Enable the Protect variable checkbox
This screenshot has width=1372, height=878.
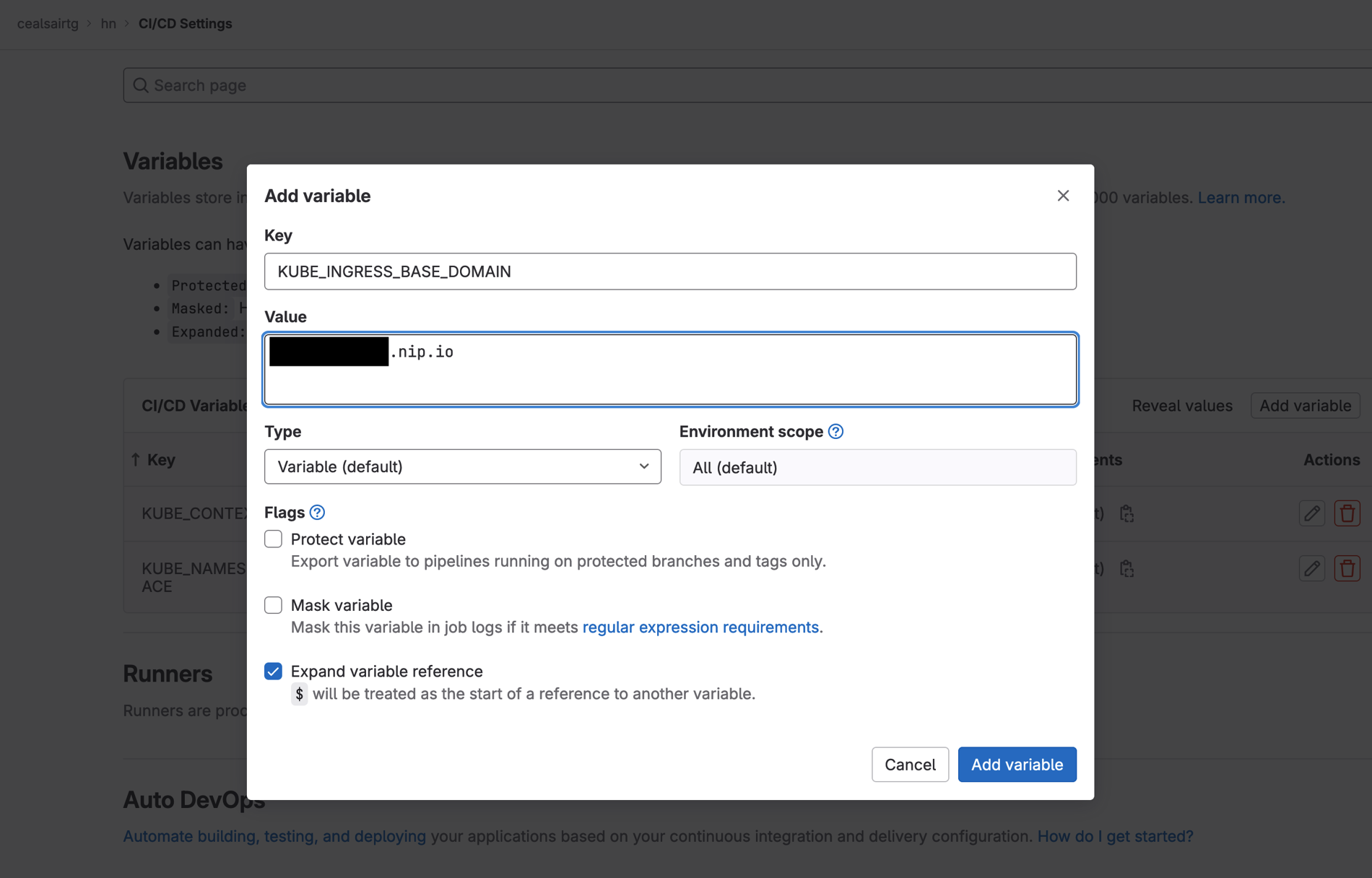click(x=274, y=539)
